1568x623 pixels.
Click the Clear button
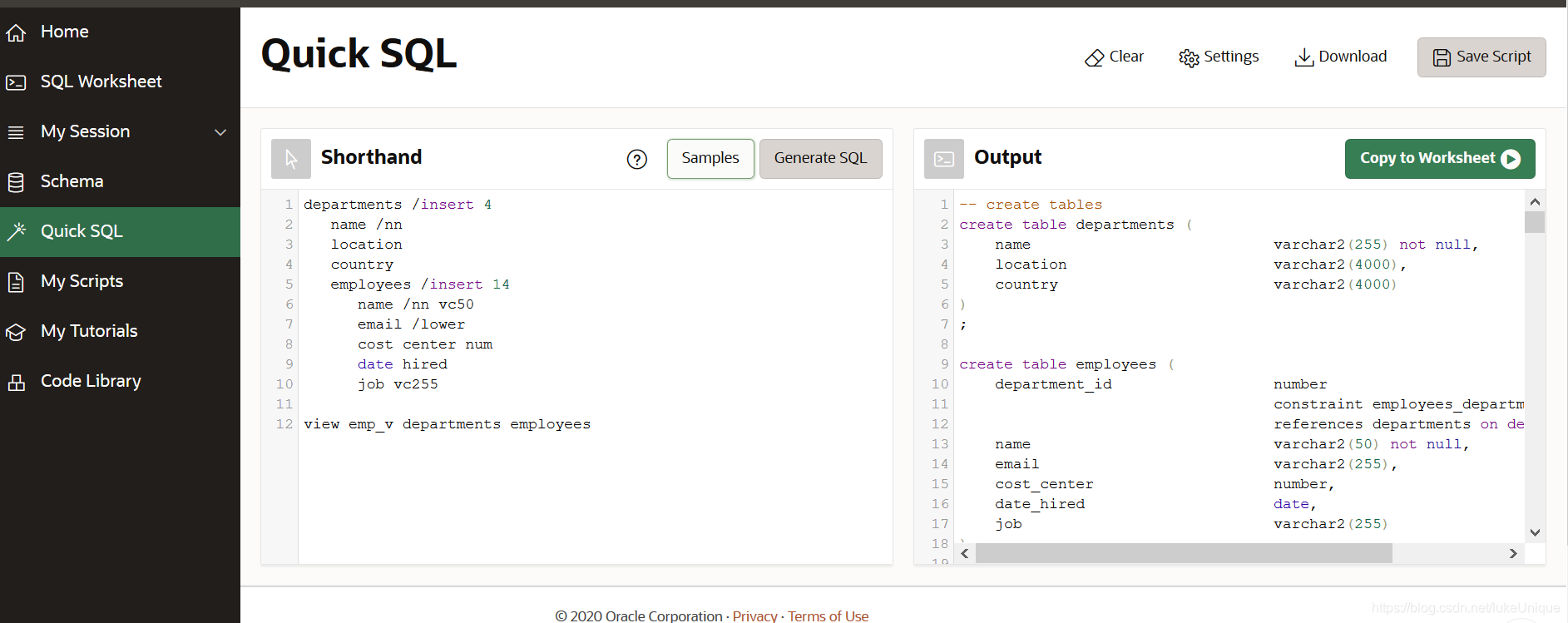tap(1114, 57)
